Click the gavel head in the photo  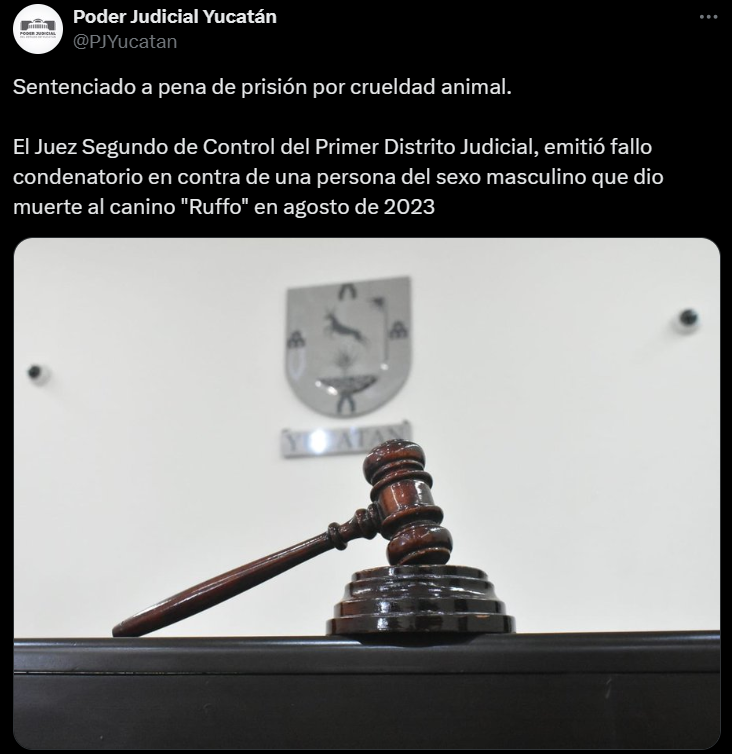pos(408,503)
